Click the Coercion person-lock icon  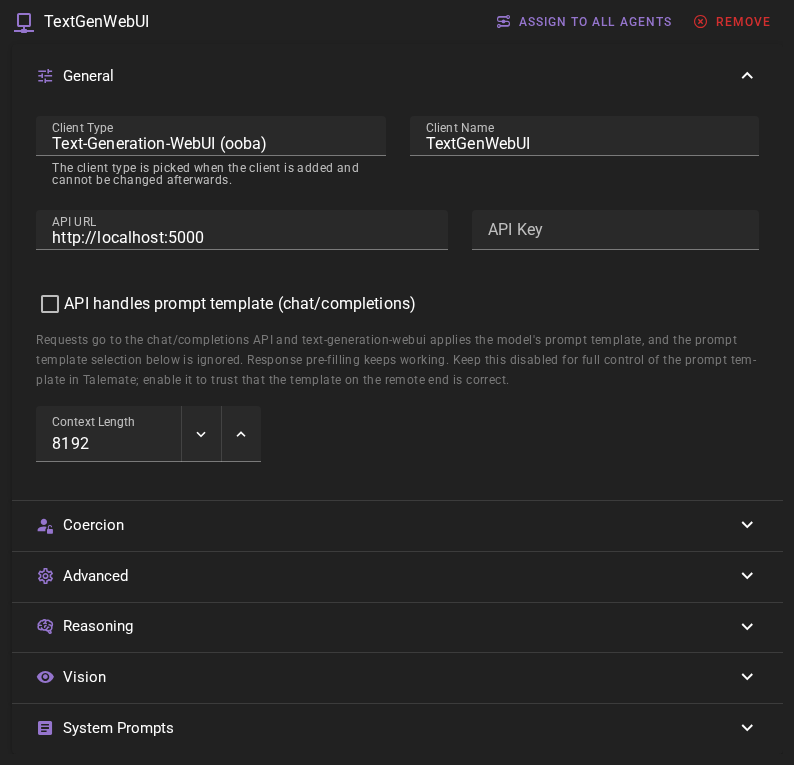coord(45,526)
